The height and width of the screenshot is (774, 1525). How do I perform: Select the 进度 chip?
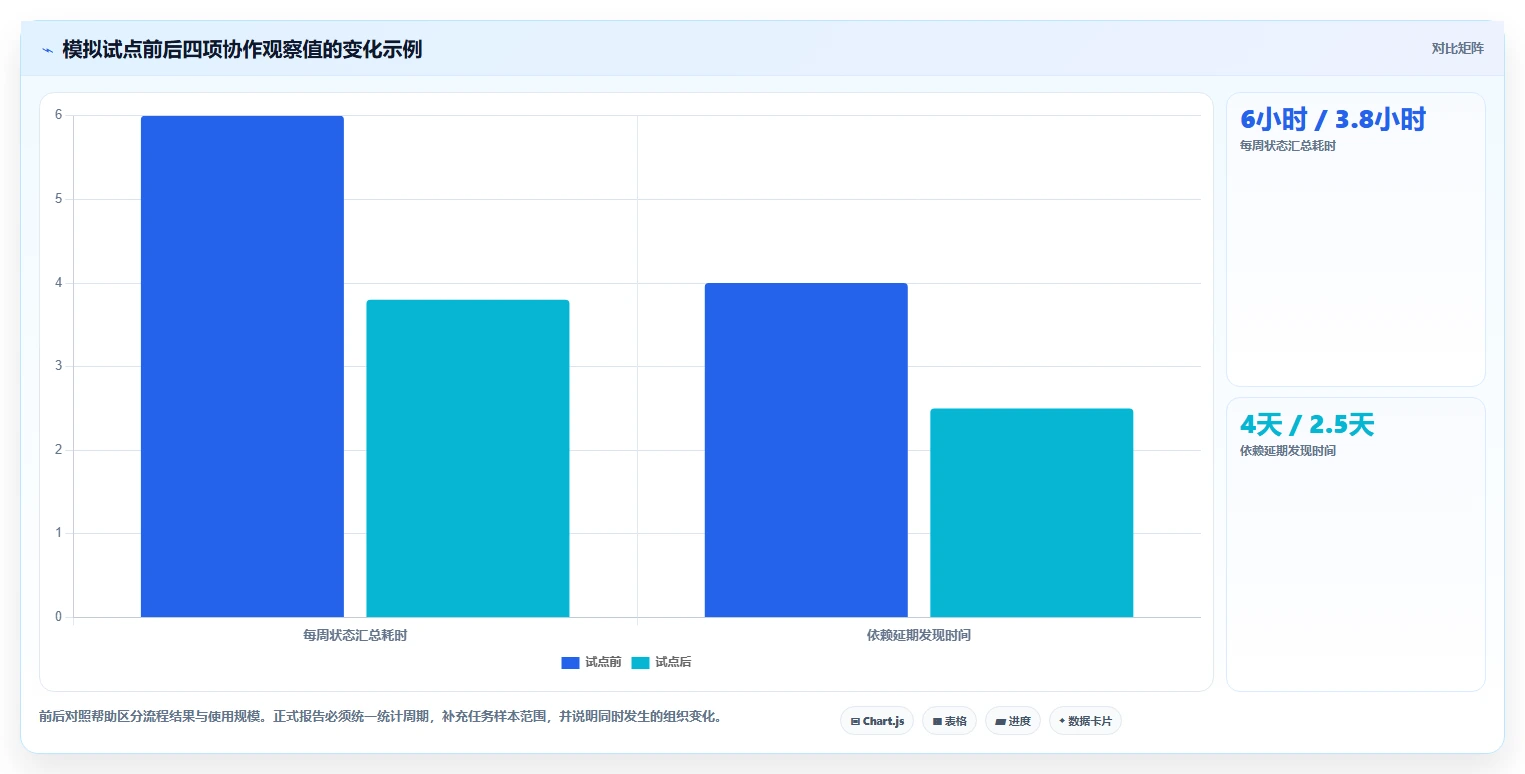(x=1013, y=721)
